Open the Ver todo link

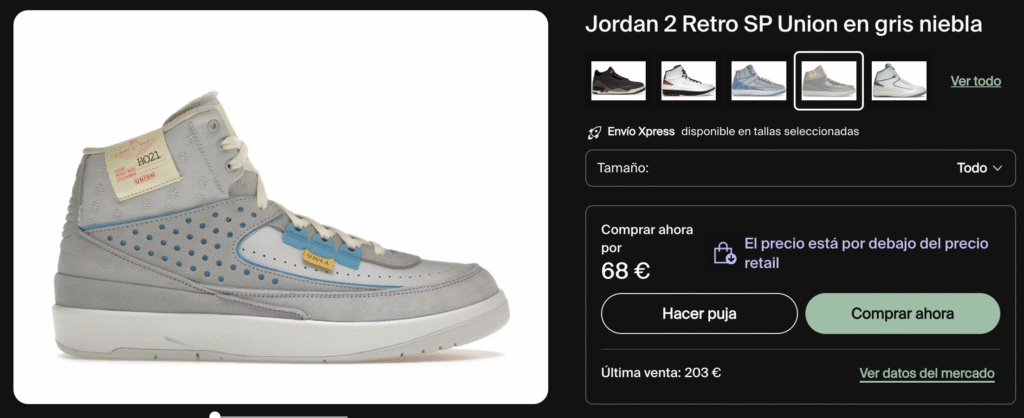(976, 82)
